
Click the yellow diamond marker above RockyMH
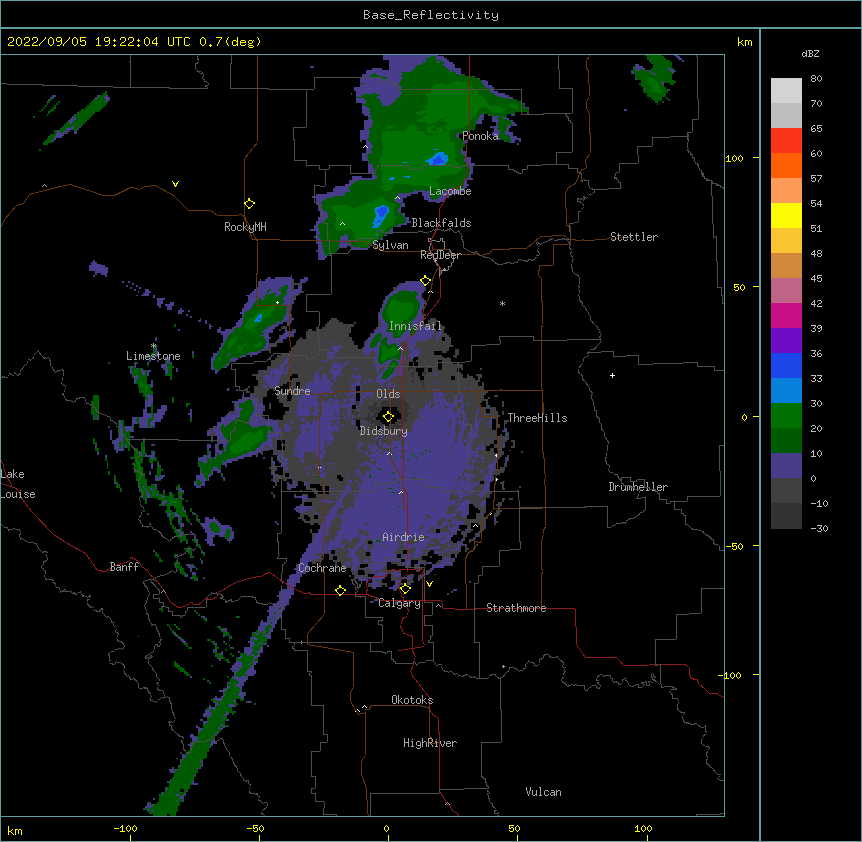click(249, 204)
